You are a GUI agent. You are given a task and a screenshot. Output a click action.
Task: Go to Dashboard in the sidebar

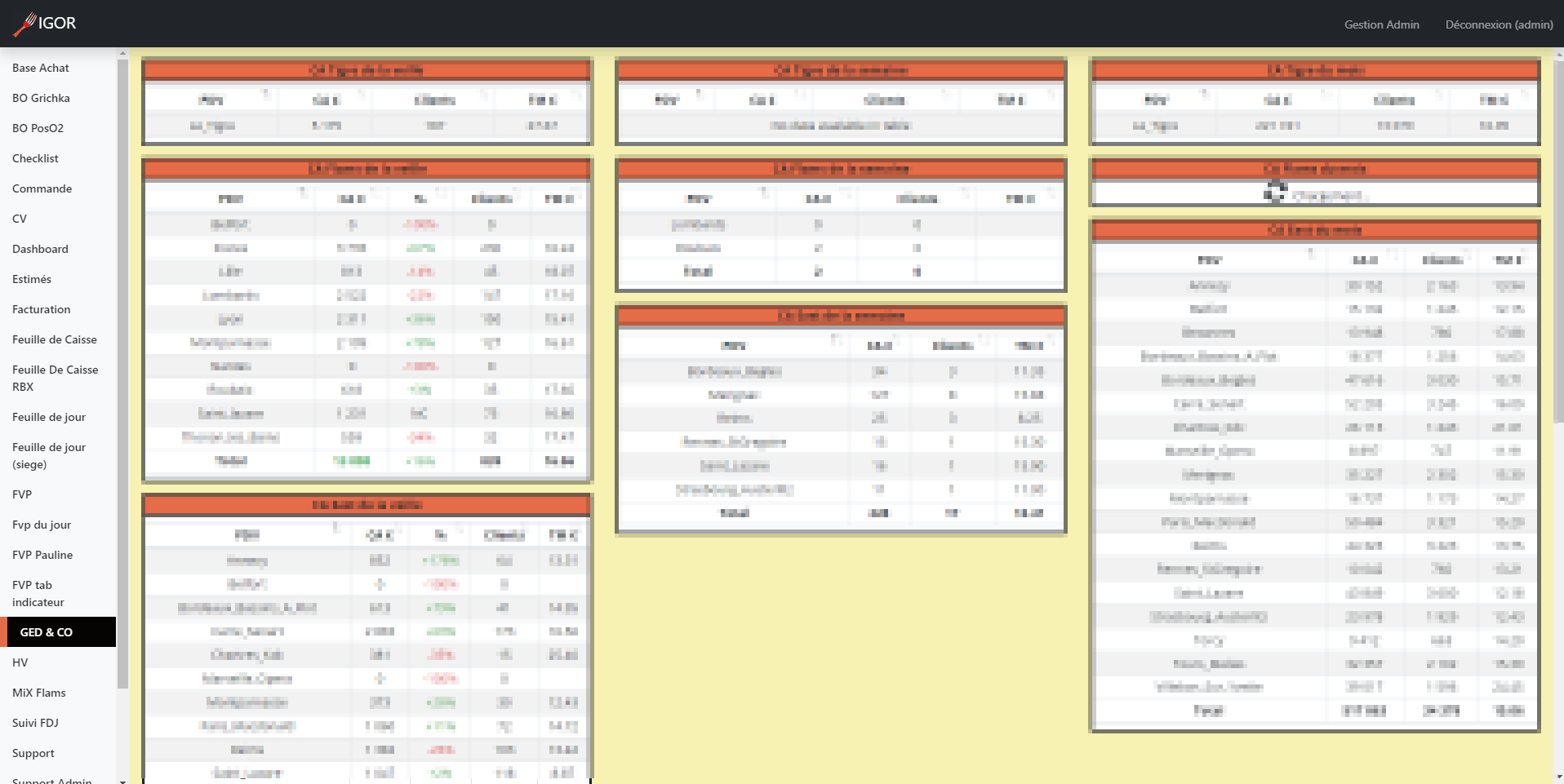coord(40,249)
